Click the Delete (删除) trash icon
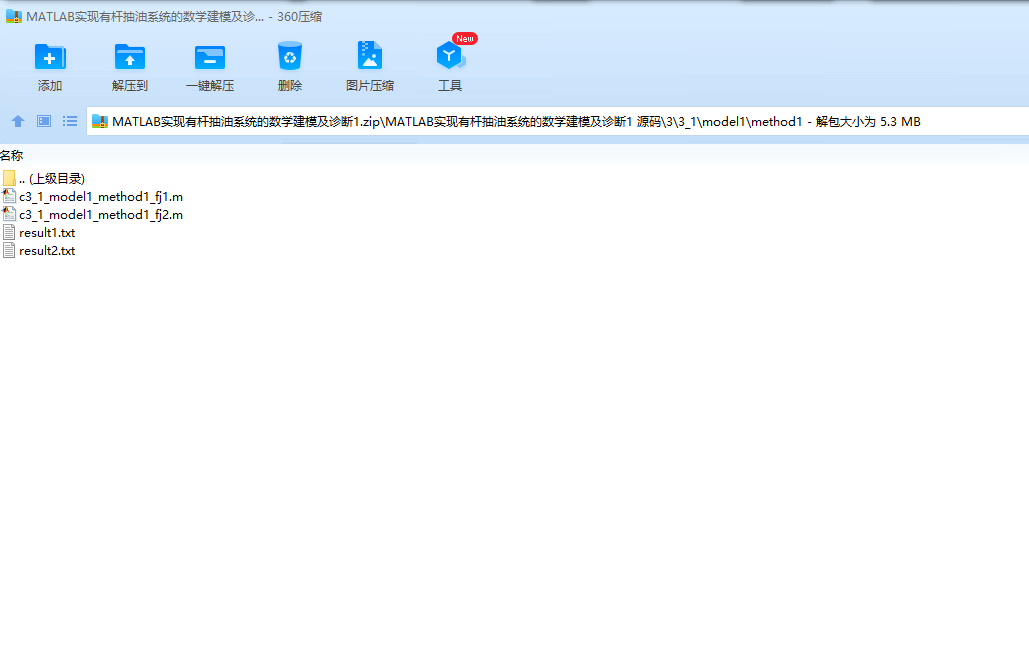This screenshot has width=1029, height=663. pos(289,56)
